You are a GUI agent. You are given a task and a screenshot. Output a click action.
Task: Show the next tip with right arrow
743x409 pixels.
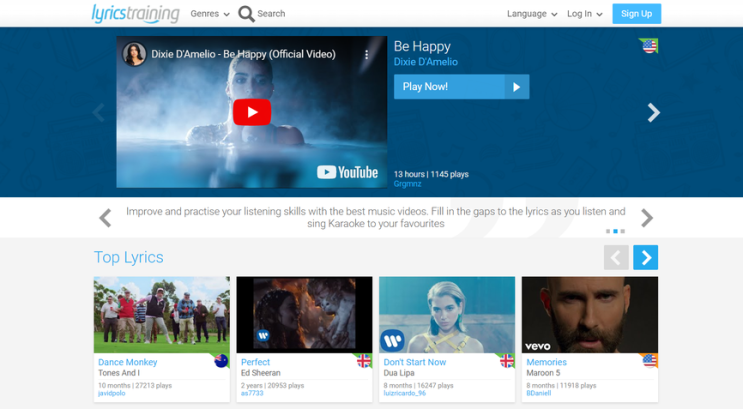point(647,218)
